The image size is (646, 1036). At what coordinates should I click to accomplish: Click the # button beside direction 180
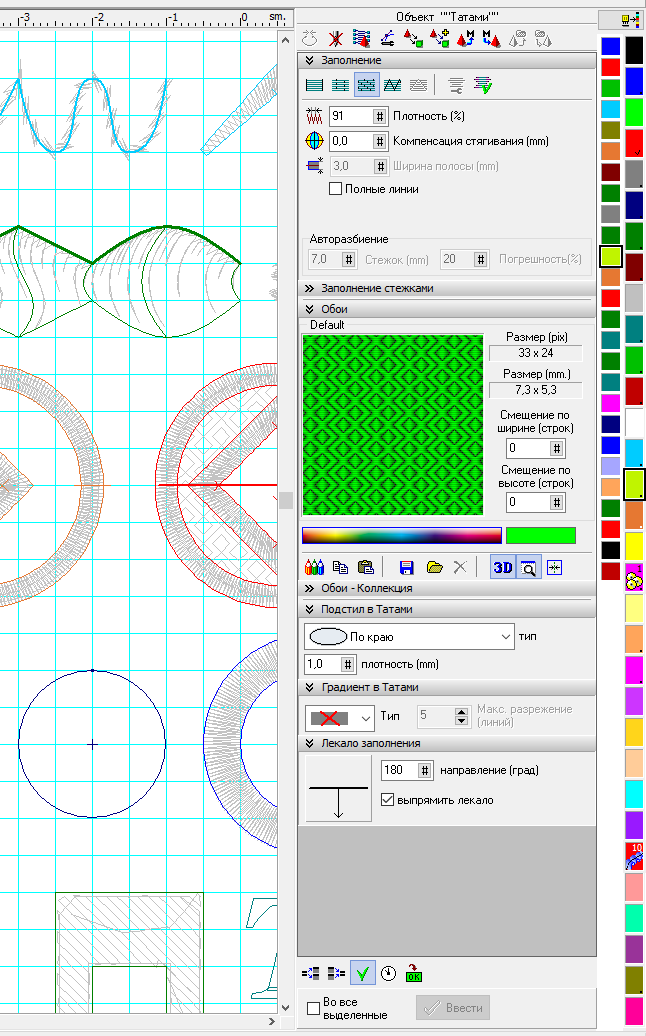point(425,770)
